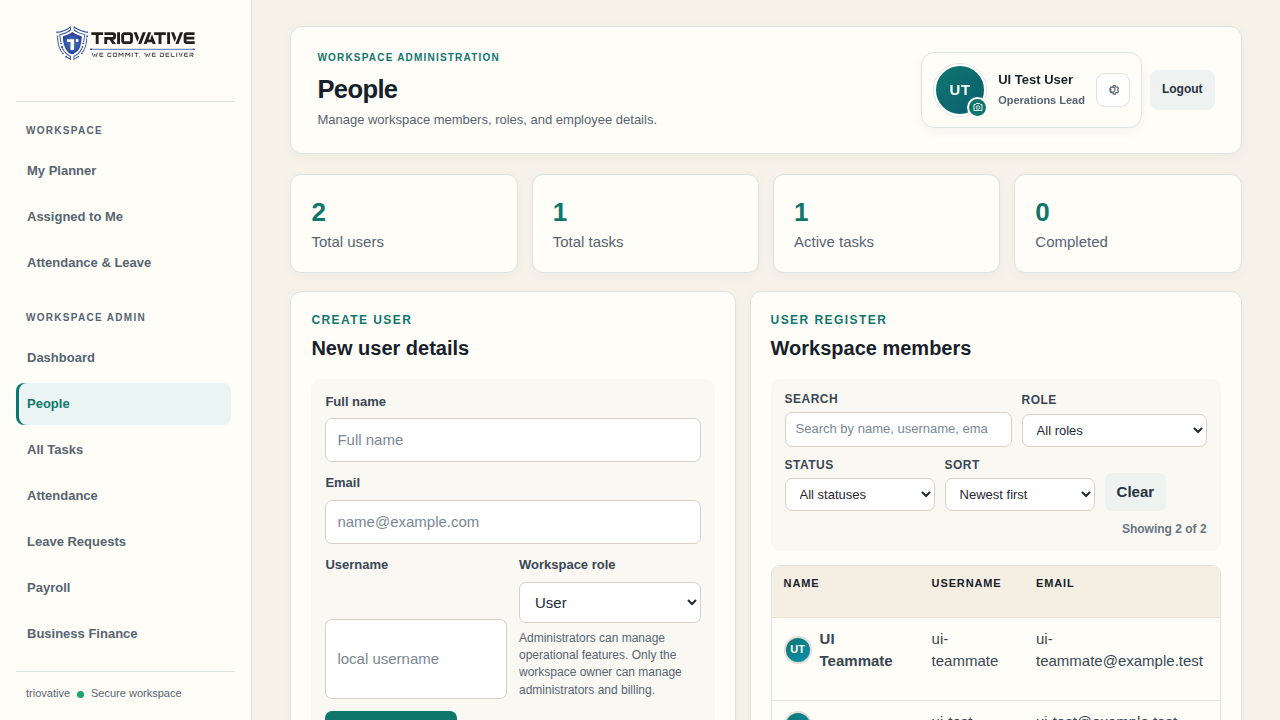Click the Completed stat card
The width and height of the screenshot is (1280, 720).
1128,224
